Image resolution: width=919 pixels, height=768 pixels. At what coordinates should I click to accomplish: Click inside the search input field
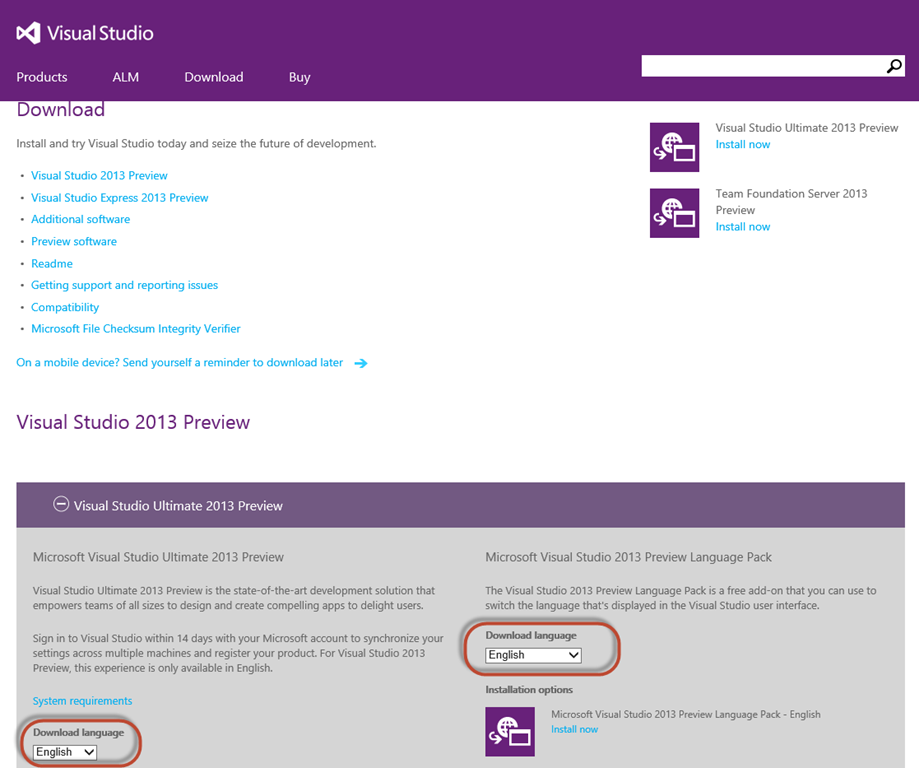coord(763,66)
